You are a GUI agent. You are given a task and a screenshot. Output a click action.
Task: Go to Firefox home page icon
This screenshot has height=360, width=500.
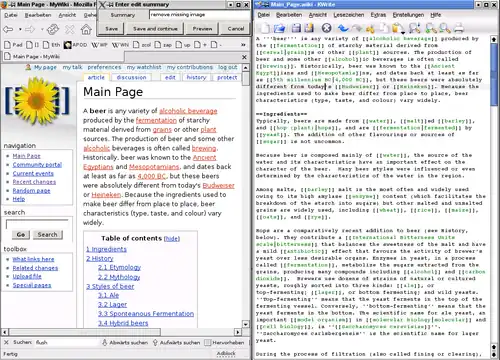click(86, 30)
